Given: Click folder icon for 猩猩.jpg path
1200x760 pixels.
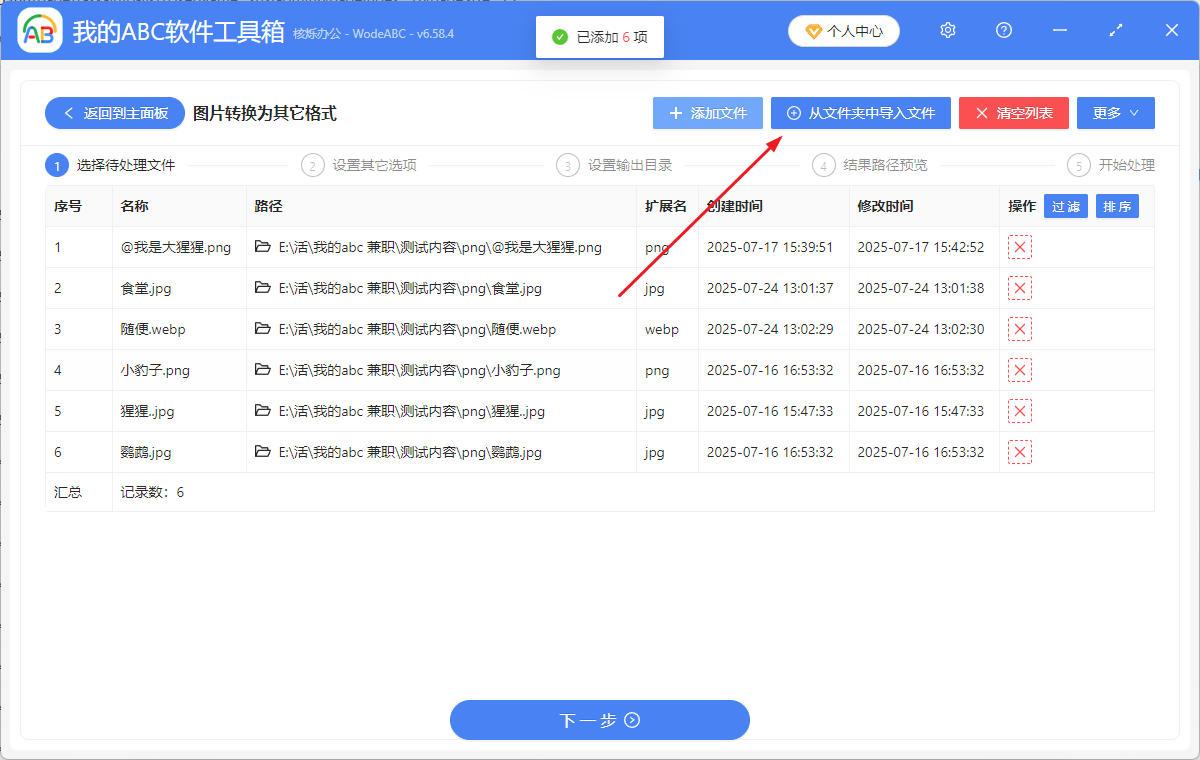Looking at the screenshot, I should [x=263, y=411].
